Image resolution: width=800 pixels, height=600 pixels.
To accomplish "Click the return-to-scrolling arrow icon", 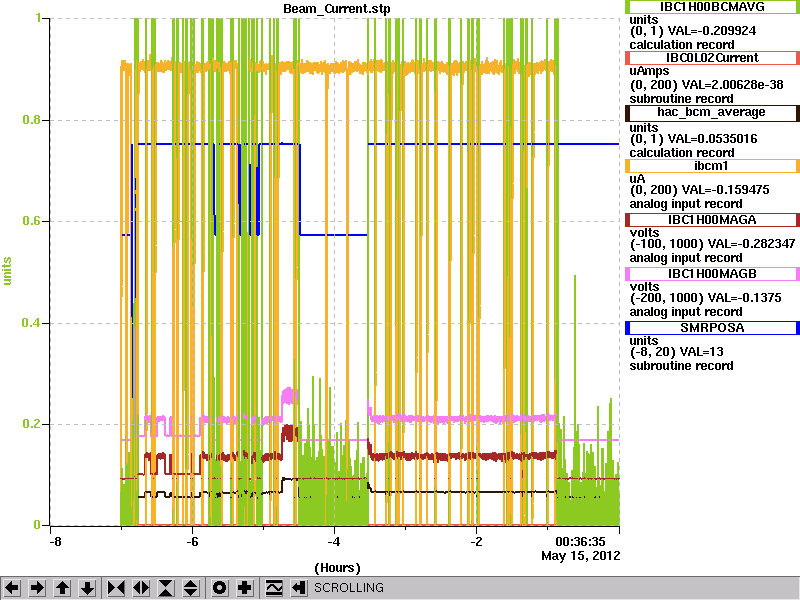I will tap(299, 588).
